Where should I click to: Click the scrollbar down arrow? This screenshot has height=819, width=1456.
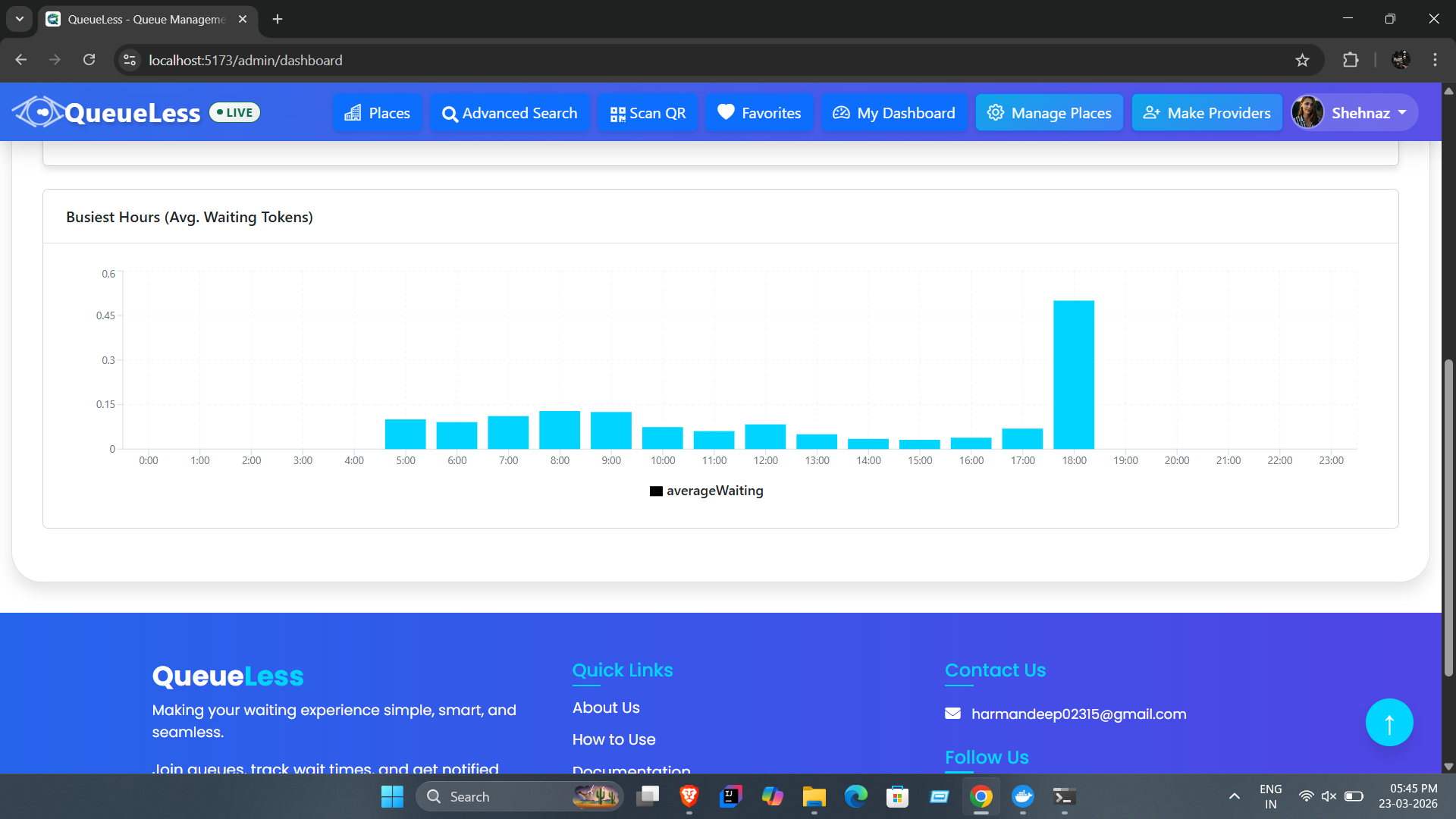(x=1448, y=767)
